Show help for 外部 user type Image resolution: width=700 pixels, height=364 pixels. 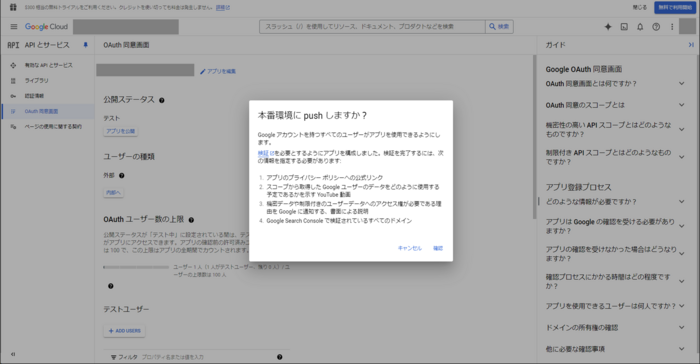(121, 176)
